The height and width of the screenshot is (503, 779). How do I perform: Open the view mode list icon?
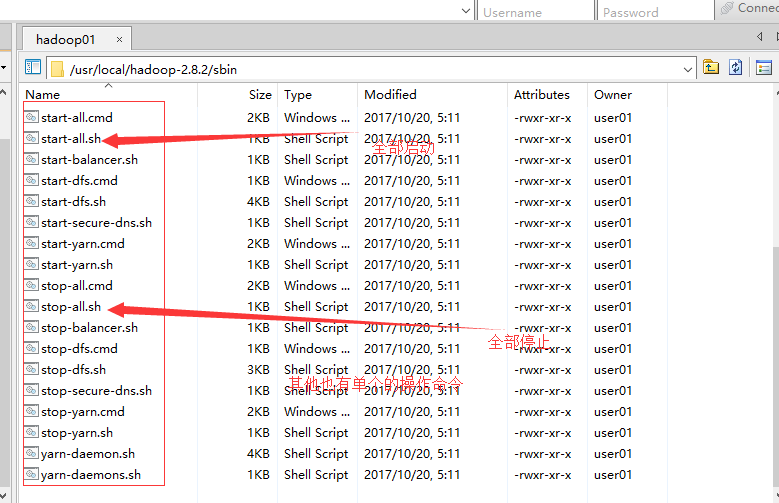point(764,67)
